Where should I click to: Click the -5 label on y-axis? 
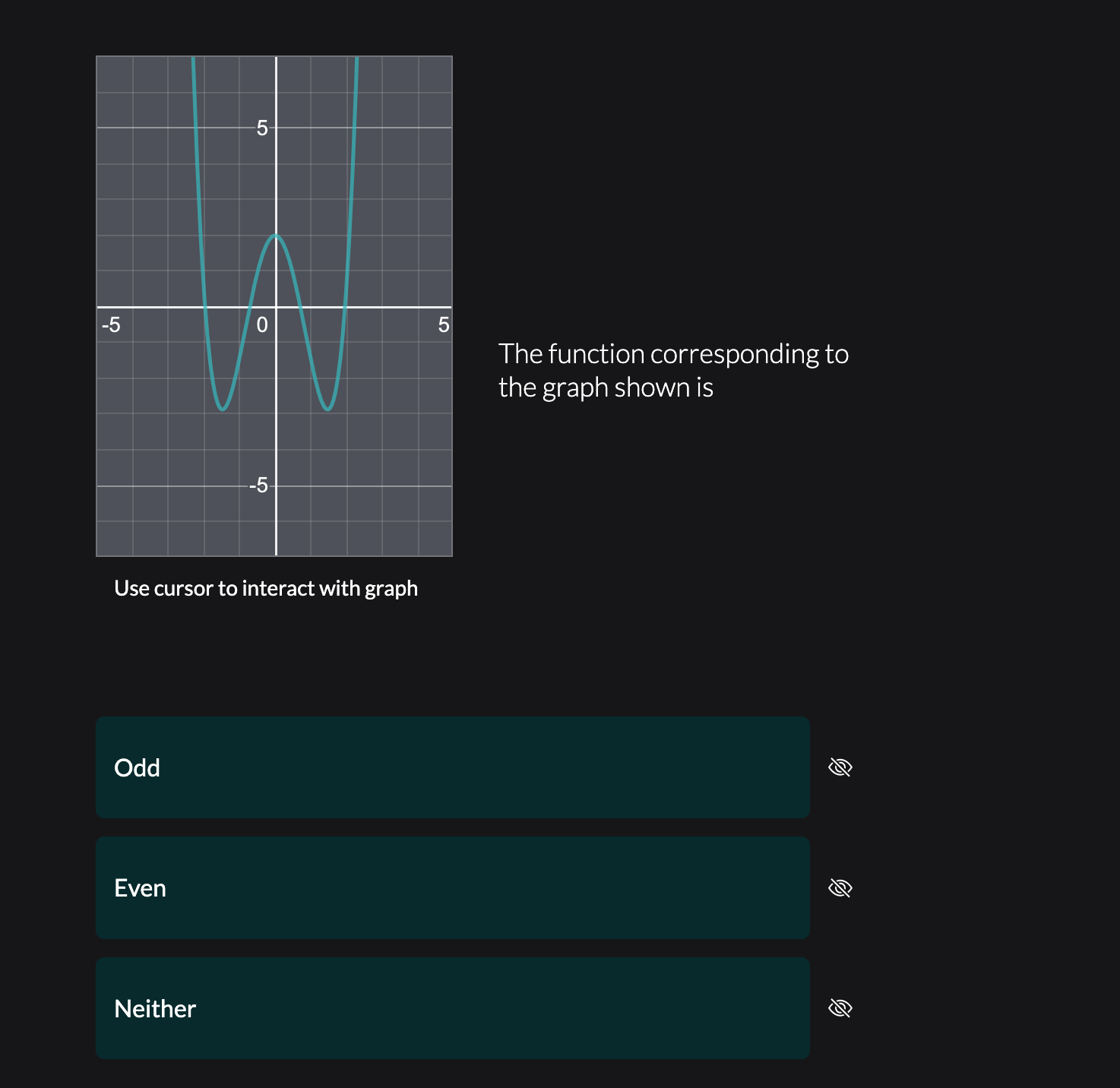[x=258, y=484]
